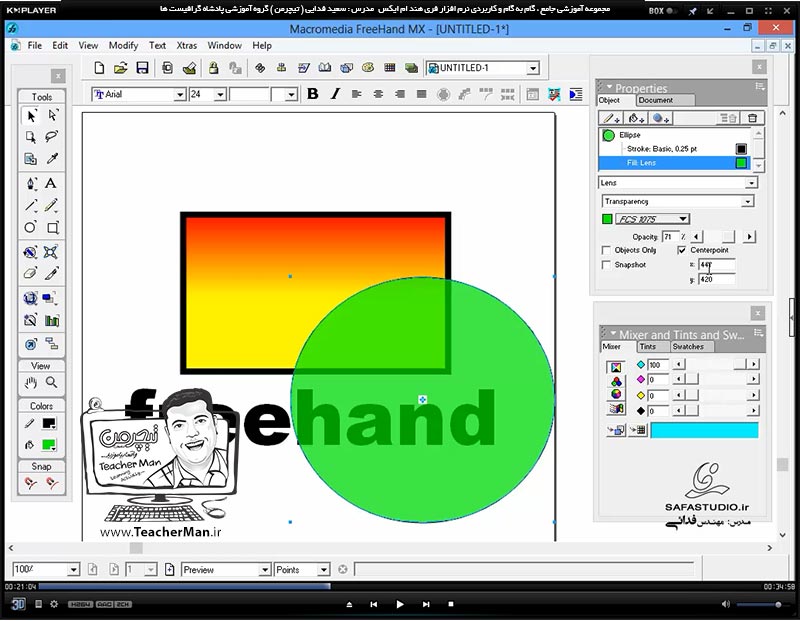The image size is (800, 621).
Task: Select the Pointer tool in Tools panel
Action: pyautogui.click(x=31, y=116)
